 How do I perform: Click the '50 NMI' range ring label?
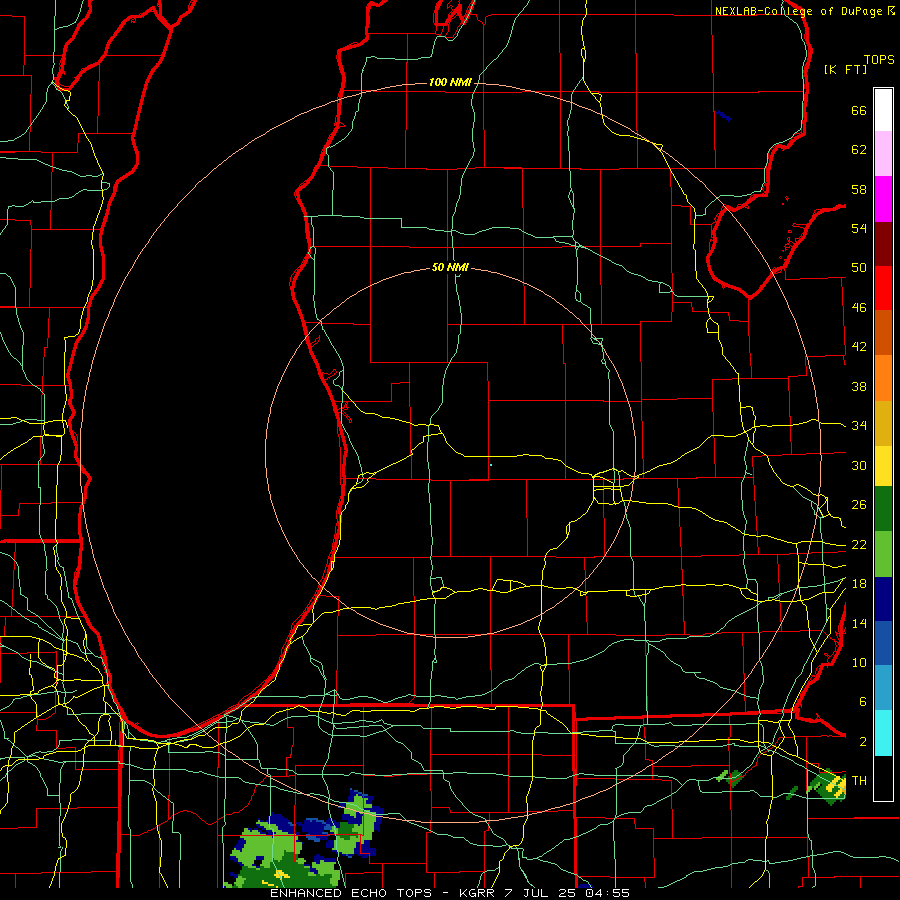click(450, 267)
